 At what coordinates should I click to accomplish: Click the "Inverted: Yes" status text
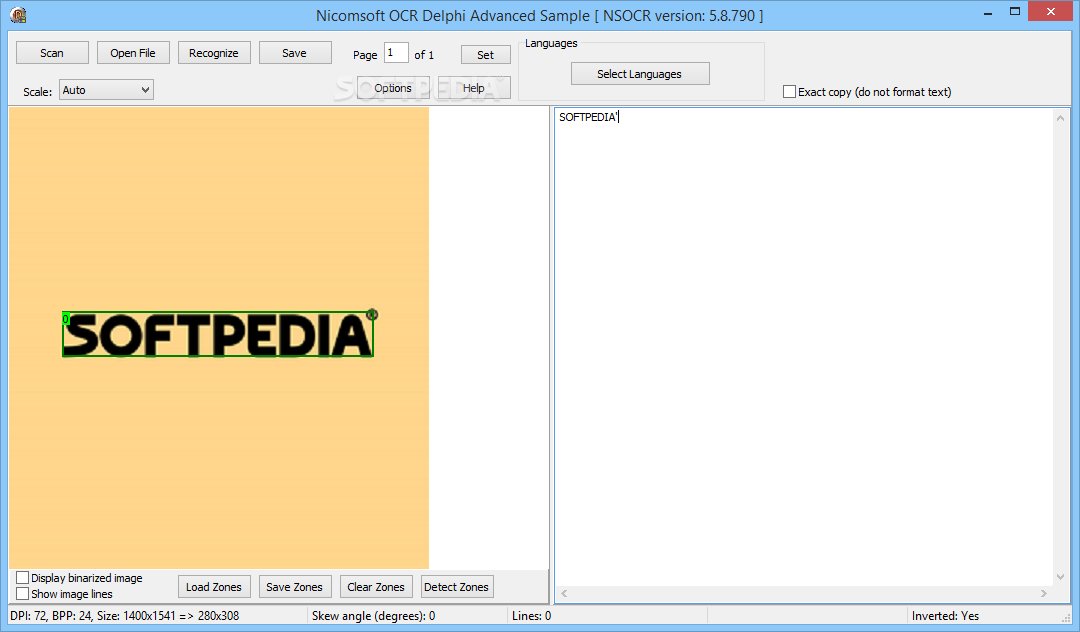[945, 615]
